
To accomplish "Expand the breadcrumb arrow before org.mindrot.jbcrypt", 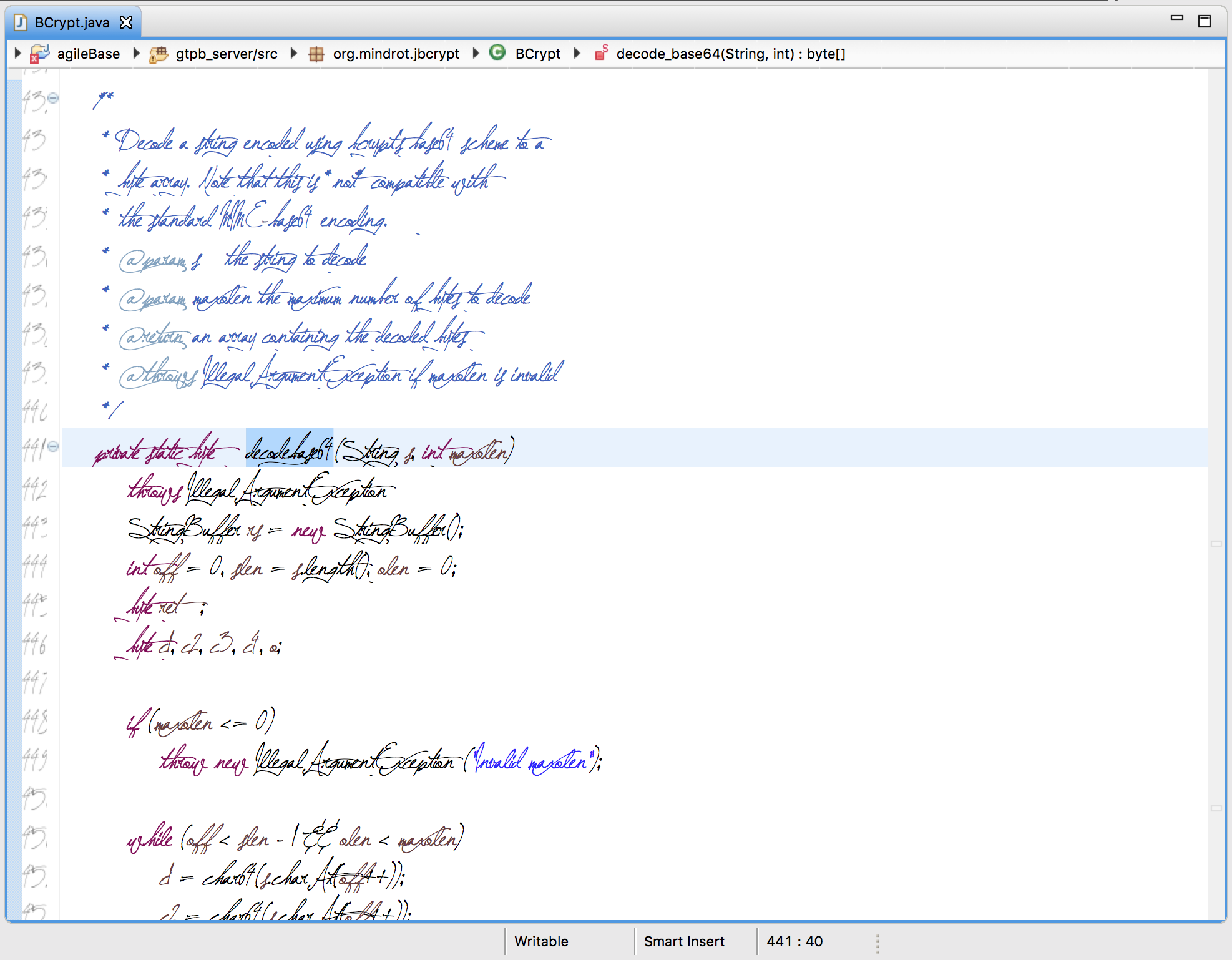I will click(x=294, y=54).
